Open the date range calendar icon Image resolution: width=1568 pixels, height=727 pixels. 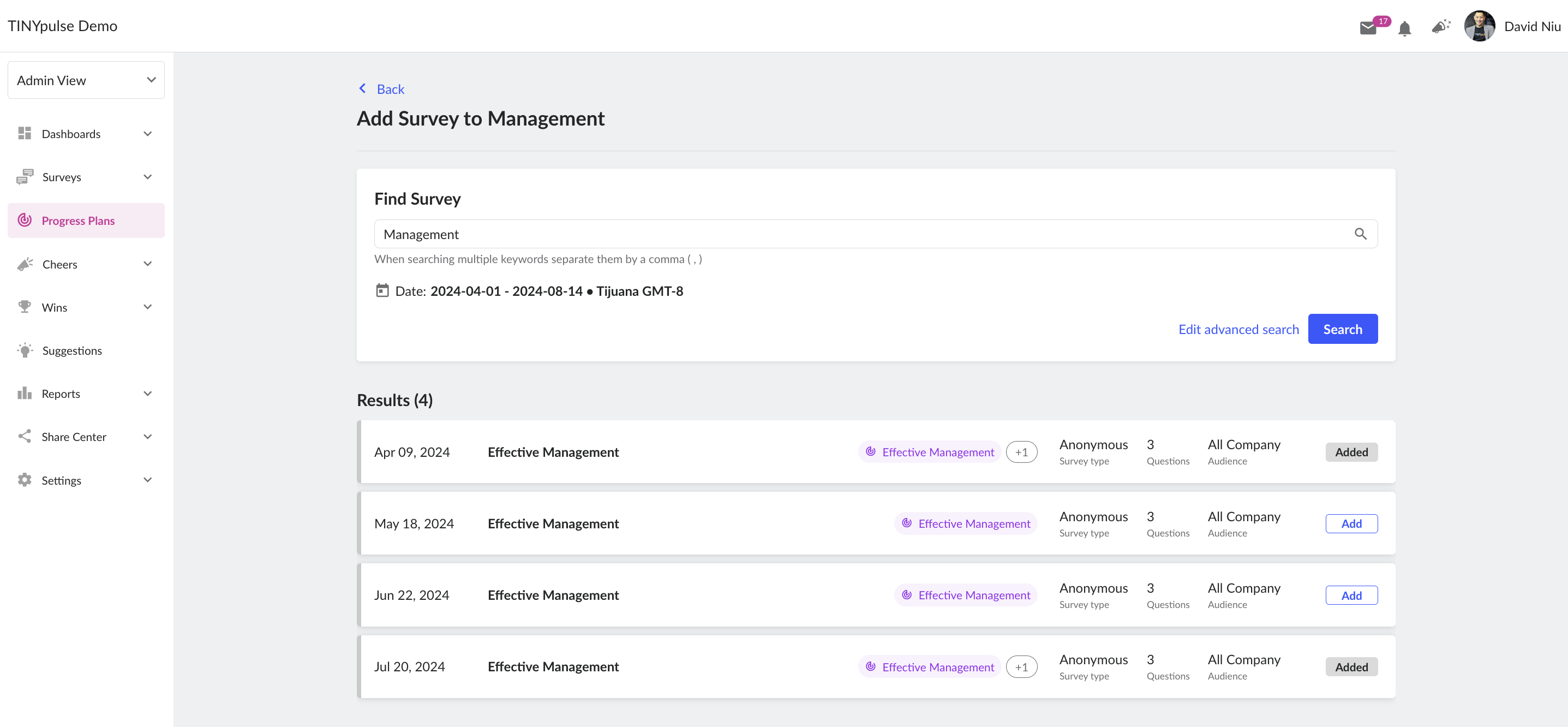[382, 290]
